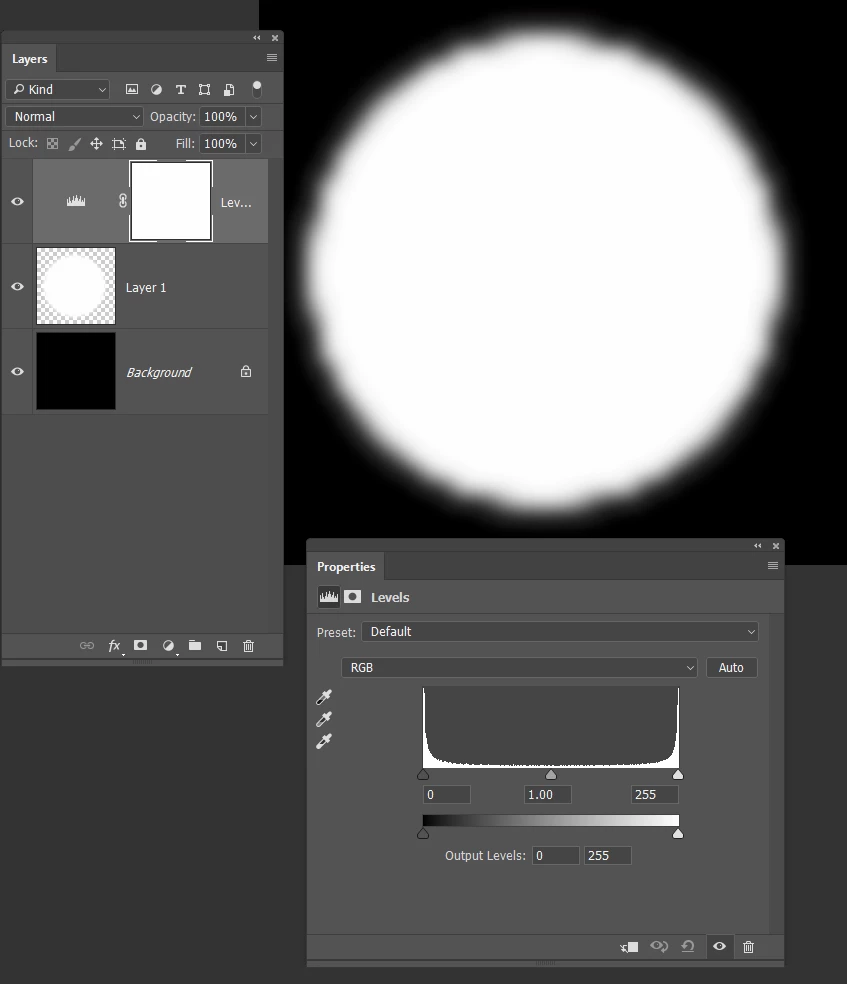The image size is (847, 984).
Task: Lock all attributes padlock icon
Action: pyautogui.click(x=141, y=144)
